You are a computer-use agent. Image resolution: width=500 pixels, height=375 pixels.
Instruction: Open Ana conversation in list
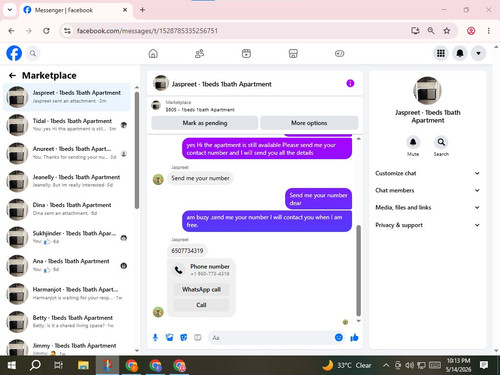pos(67,265)
